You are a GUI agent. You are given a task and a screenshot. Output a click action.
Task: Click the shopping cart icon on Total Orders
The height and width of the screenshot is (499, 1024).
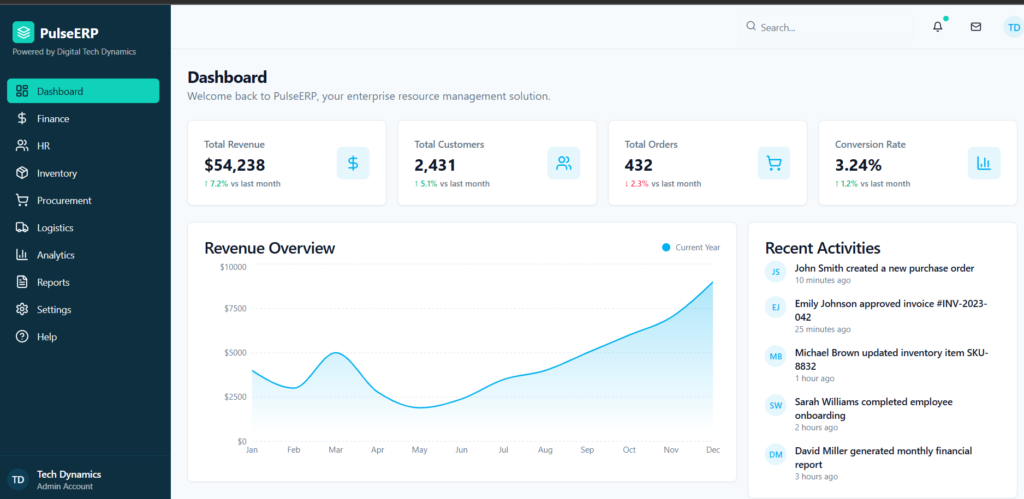(x=774, y=163)
